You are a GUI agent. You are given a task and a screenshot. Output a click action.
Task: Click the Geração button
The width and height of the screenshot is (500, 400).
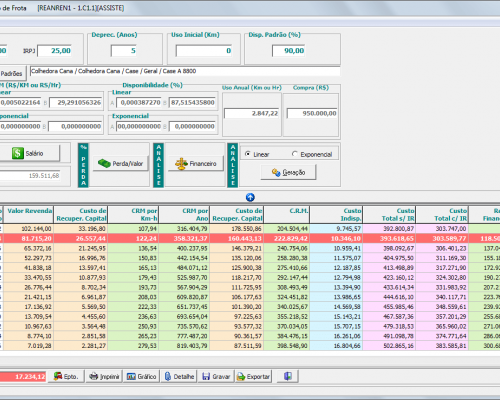click(x=288, y=172)
